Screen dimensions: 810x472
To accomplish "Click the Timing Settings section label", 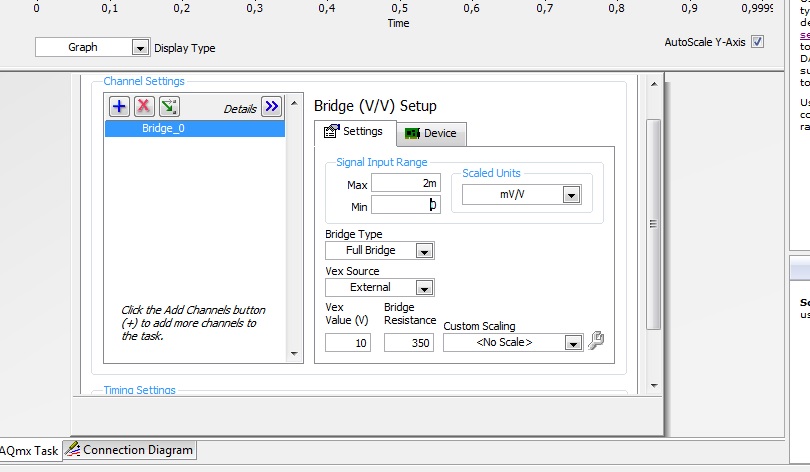I will point(139,390).
